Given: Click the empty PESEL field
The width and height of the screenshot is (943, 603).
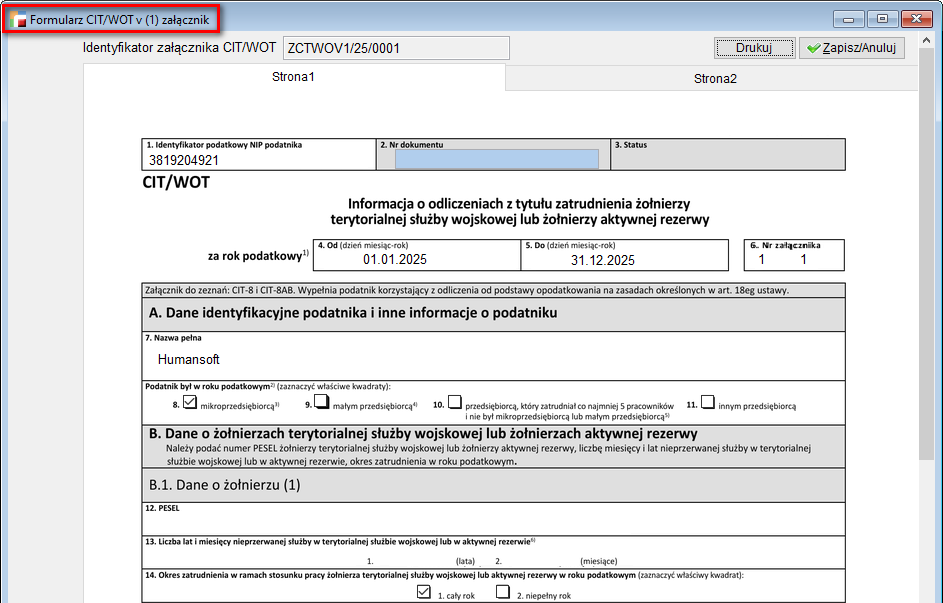Looking at the screenshot, I should (x=493, y=524).
